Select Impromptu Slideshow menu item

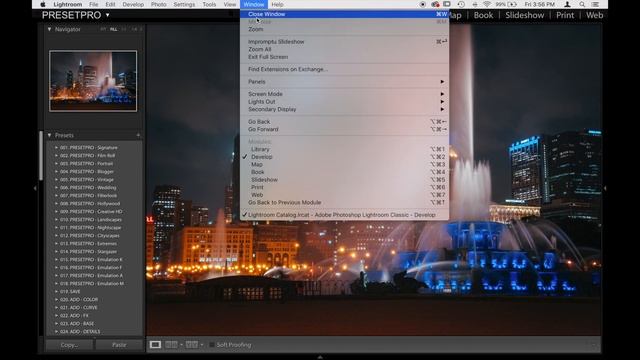tap(344, 42)
